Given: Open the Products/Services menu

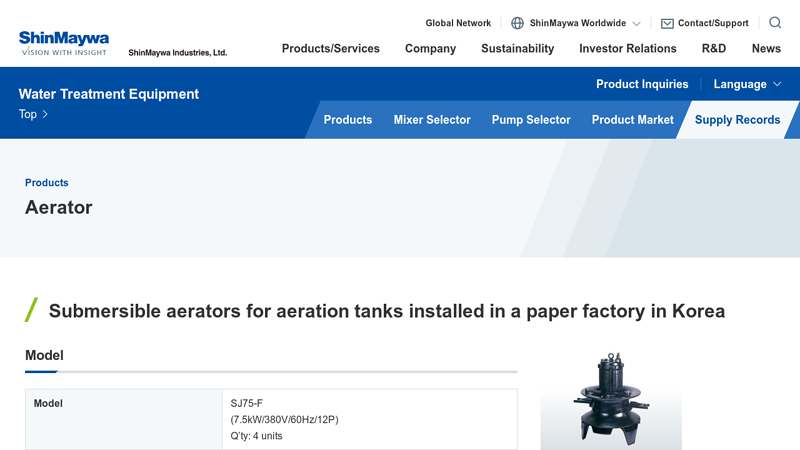Looking at the screenshot, I should tap(330, 48).
